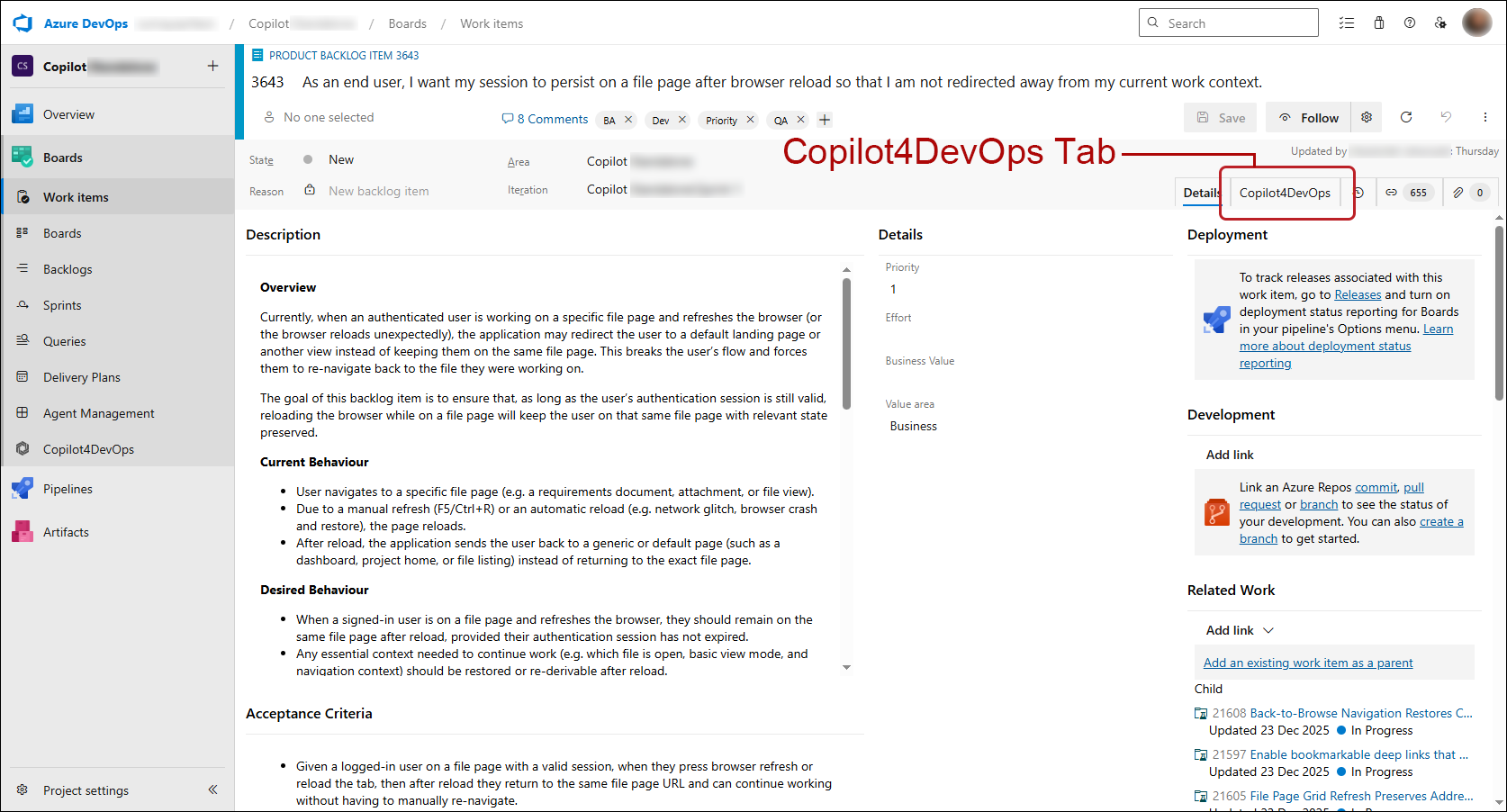This screenshot has height=812, width=1507.
Task: Open the Attachments tab showing 0
Action: (1471, 193)
